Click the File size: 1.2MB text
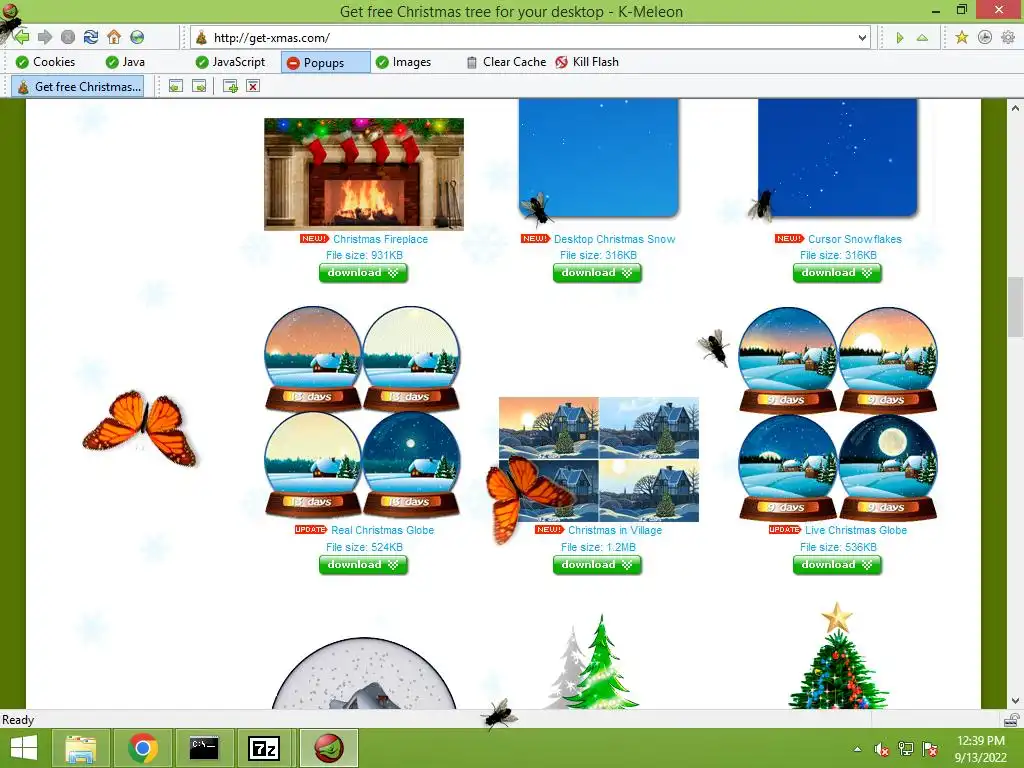1024x768 pixels. tap(598, 547)
